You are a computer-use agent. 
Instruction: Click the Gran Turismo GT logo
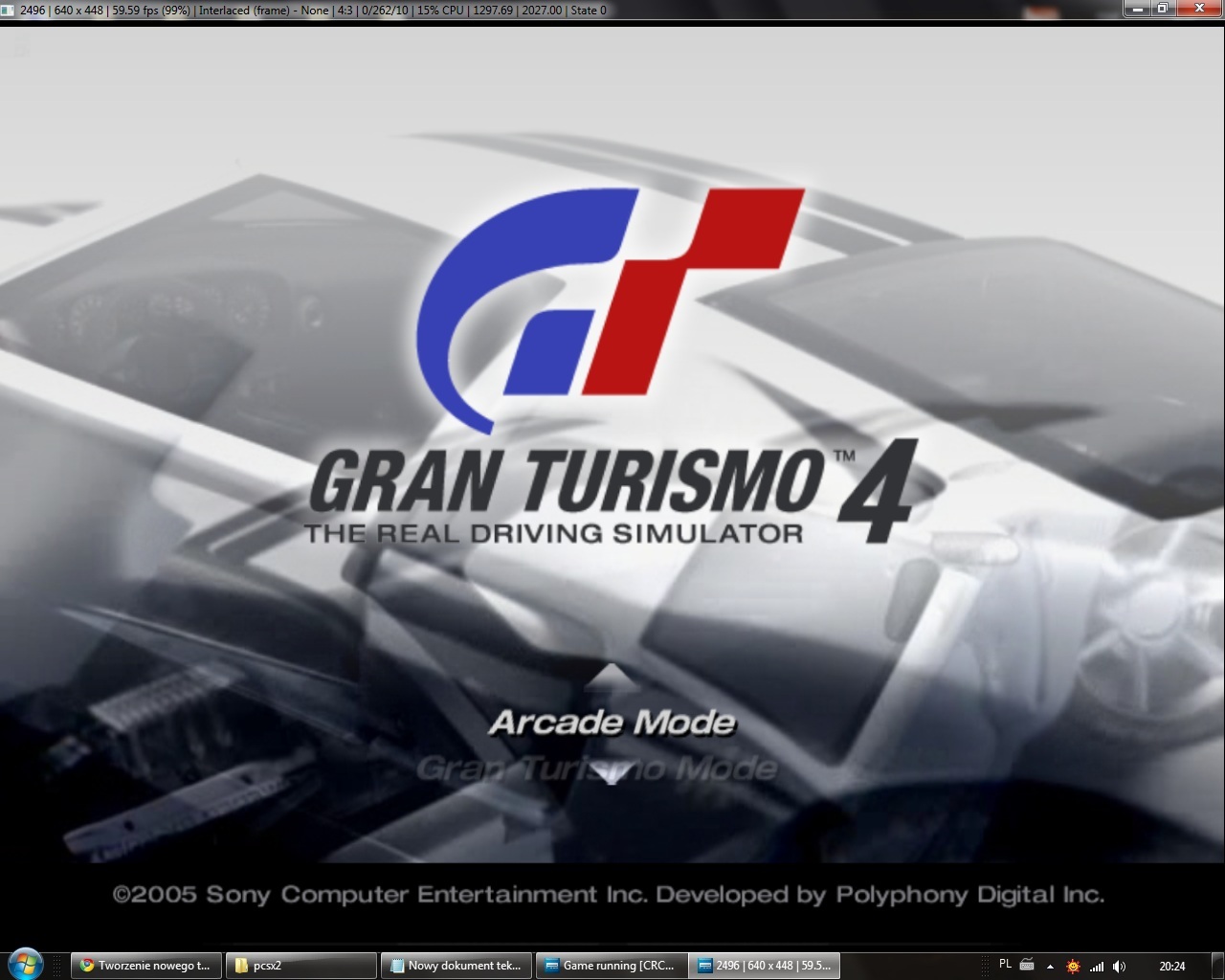pos(611,310)
